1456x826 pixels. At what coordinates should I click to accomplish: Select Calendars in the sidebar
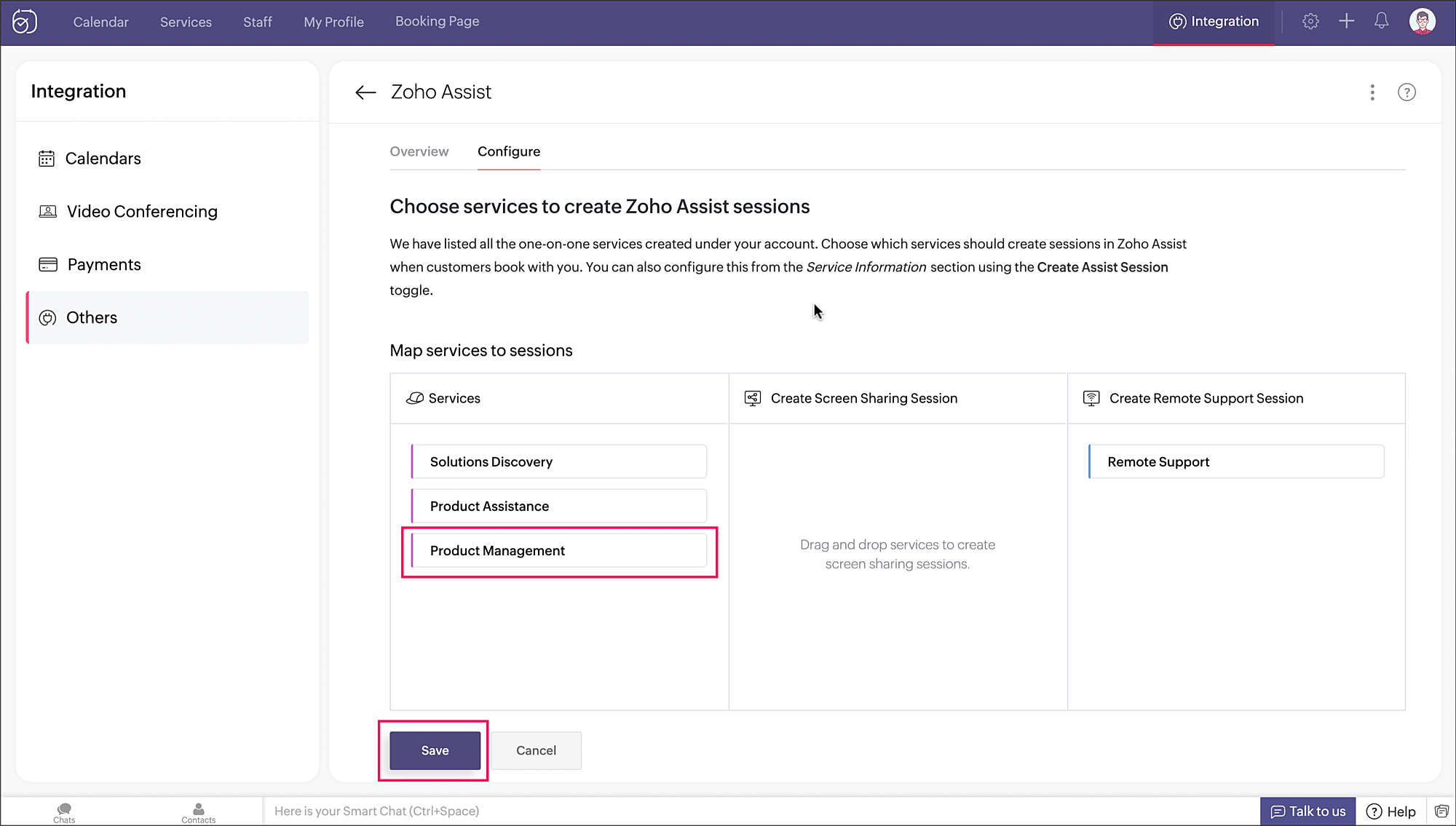click(167, 159)
